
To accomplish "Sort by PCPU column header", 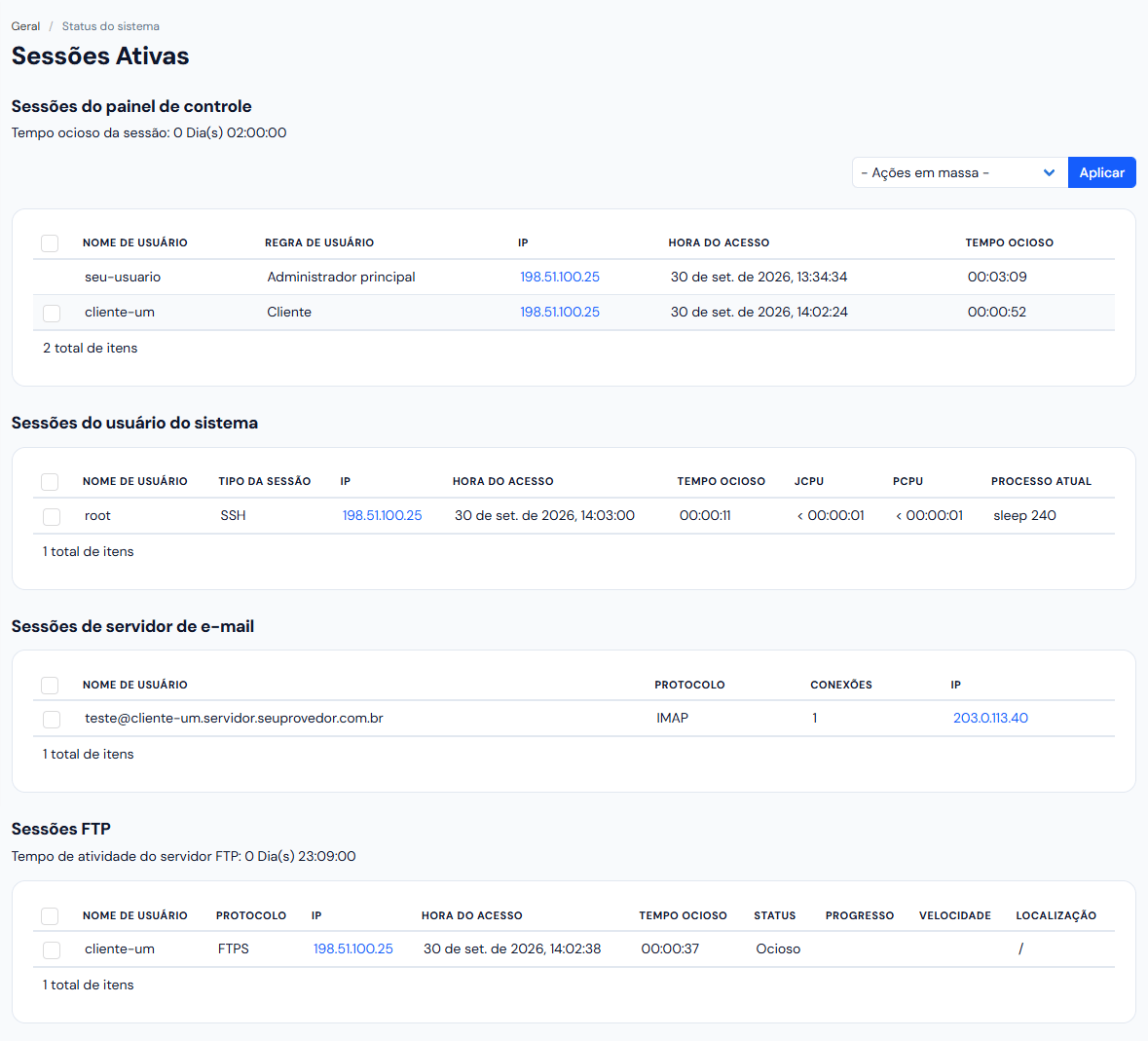I will point(907,482).
